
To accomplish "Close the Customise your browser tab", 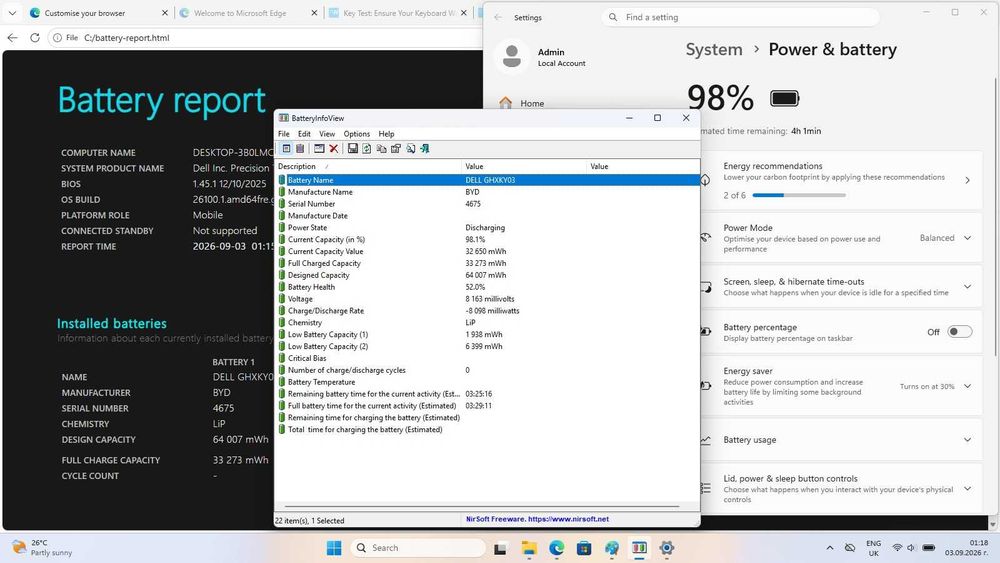I will pyautogui.click(x=165, y=13).
